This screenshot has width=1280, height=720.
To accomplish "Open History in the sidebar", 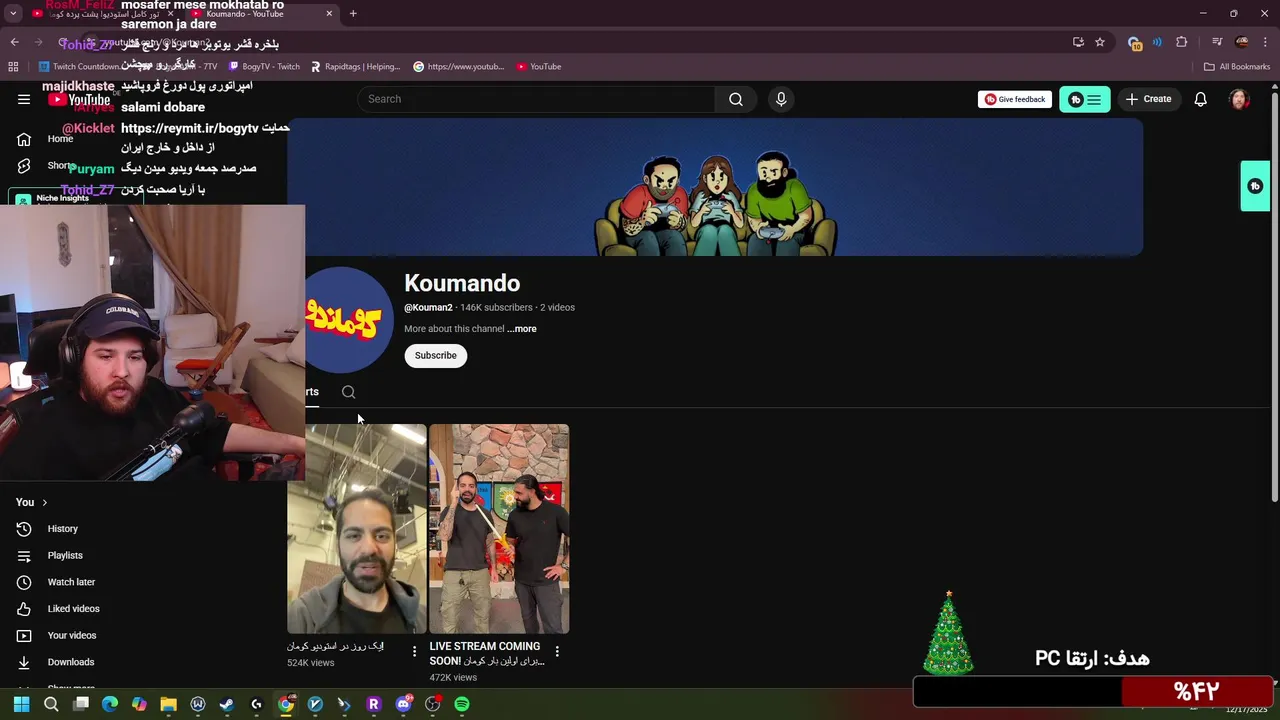I will pyautogui.click(x=62, y=529).
